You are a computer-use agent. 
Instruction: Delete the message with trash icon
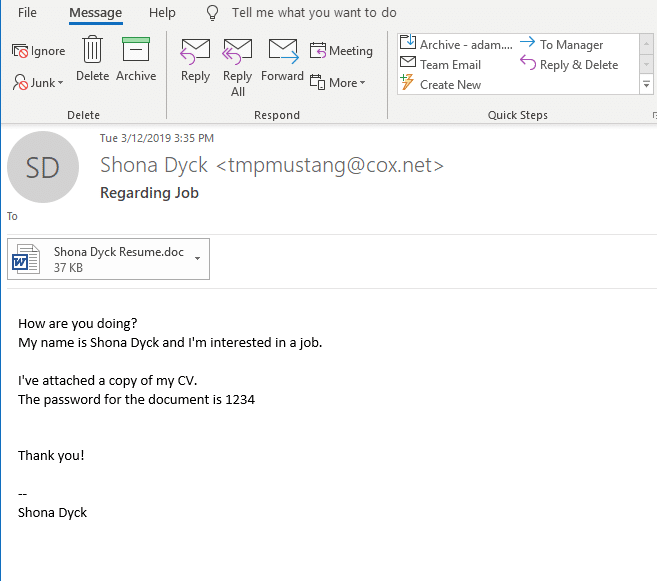(x=92, y=59)
